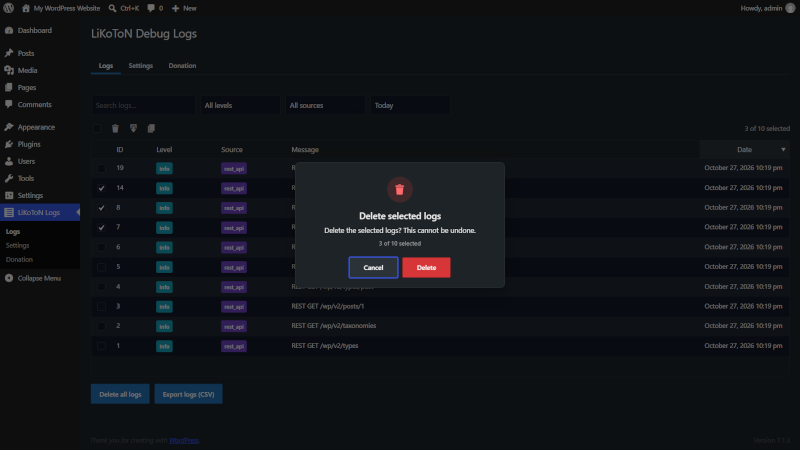Confirm with the red Delete button
Viewport: 800px width, 450px height.
pos(426,267)
